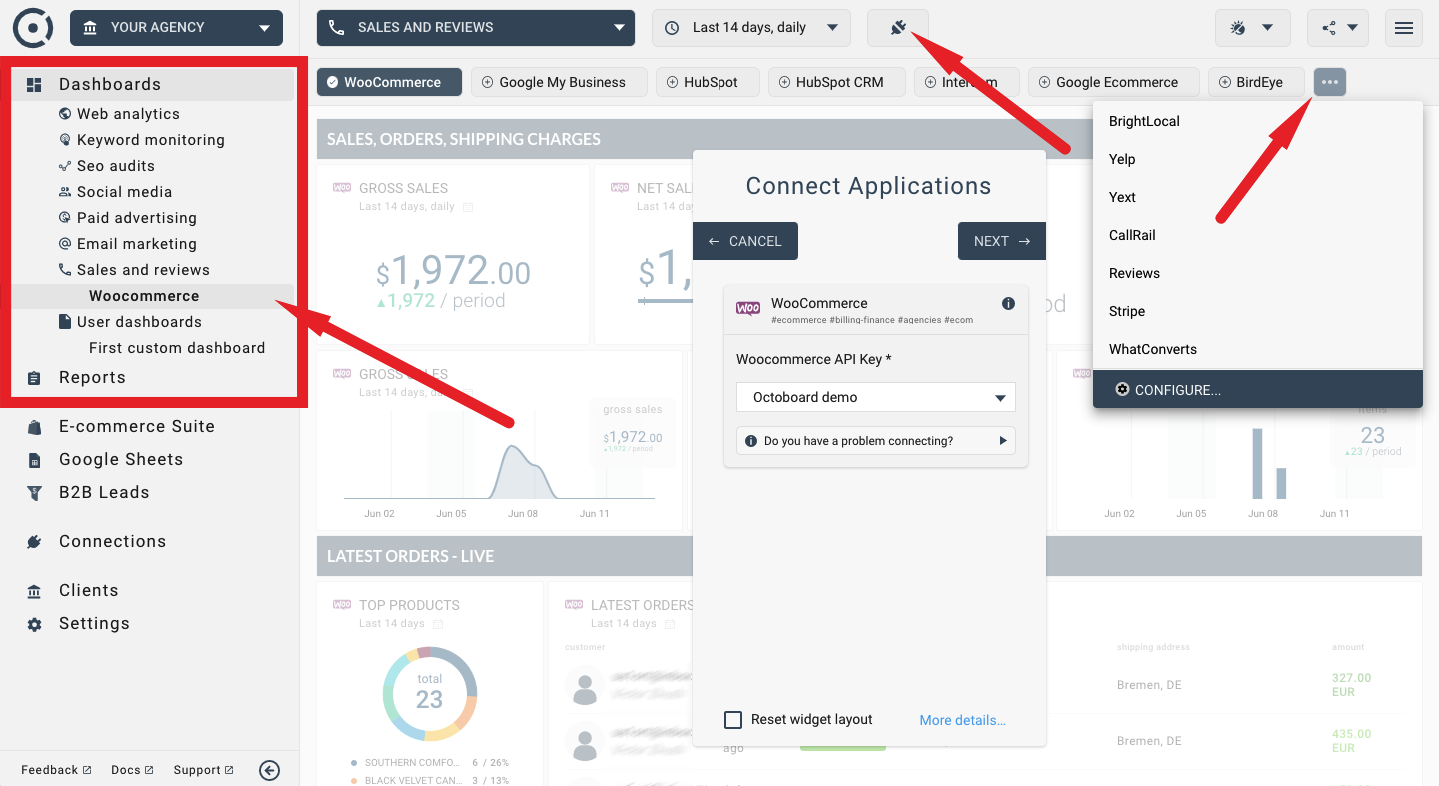Choose WhatConverts from the more menu
Screen dimensions: 1439x786
coord(1257,349)
